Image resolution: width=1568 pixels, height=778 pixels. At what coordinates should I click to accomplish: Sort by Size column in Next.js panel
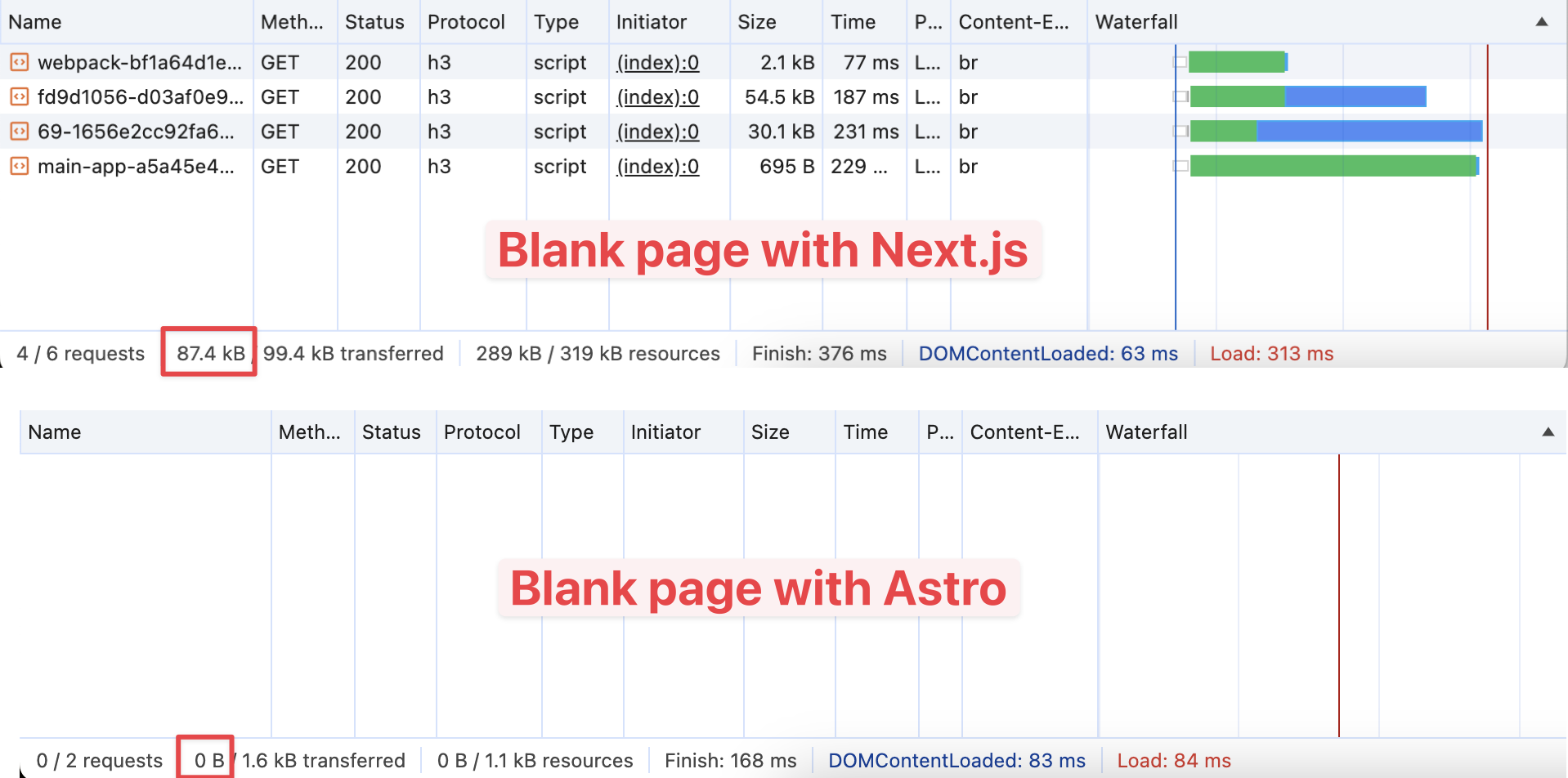(776, 22)
